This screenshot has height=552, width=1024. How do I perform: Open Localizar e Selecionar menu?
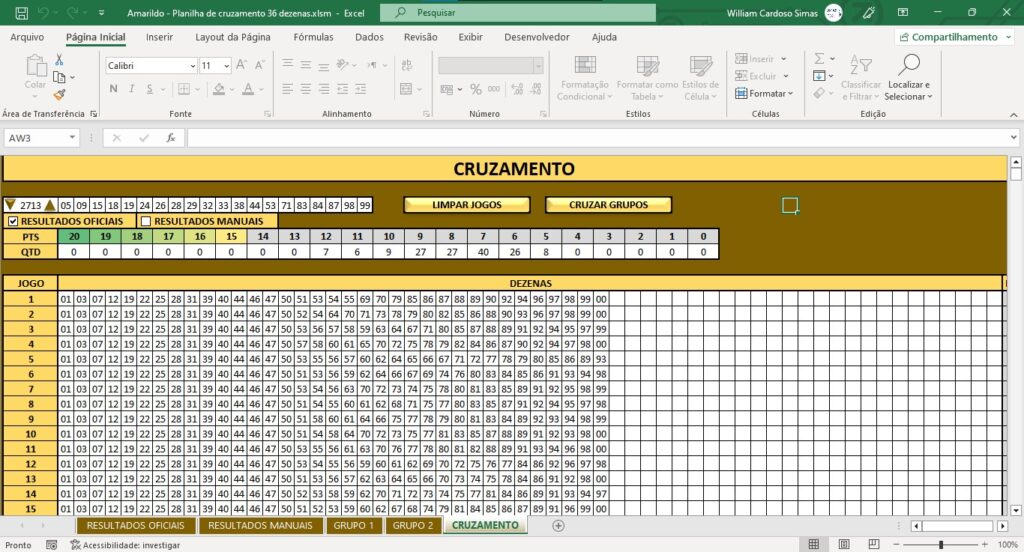[908, 78]
